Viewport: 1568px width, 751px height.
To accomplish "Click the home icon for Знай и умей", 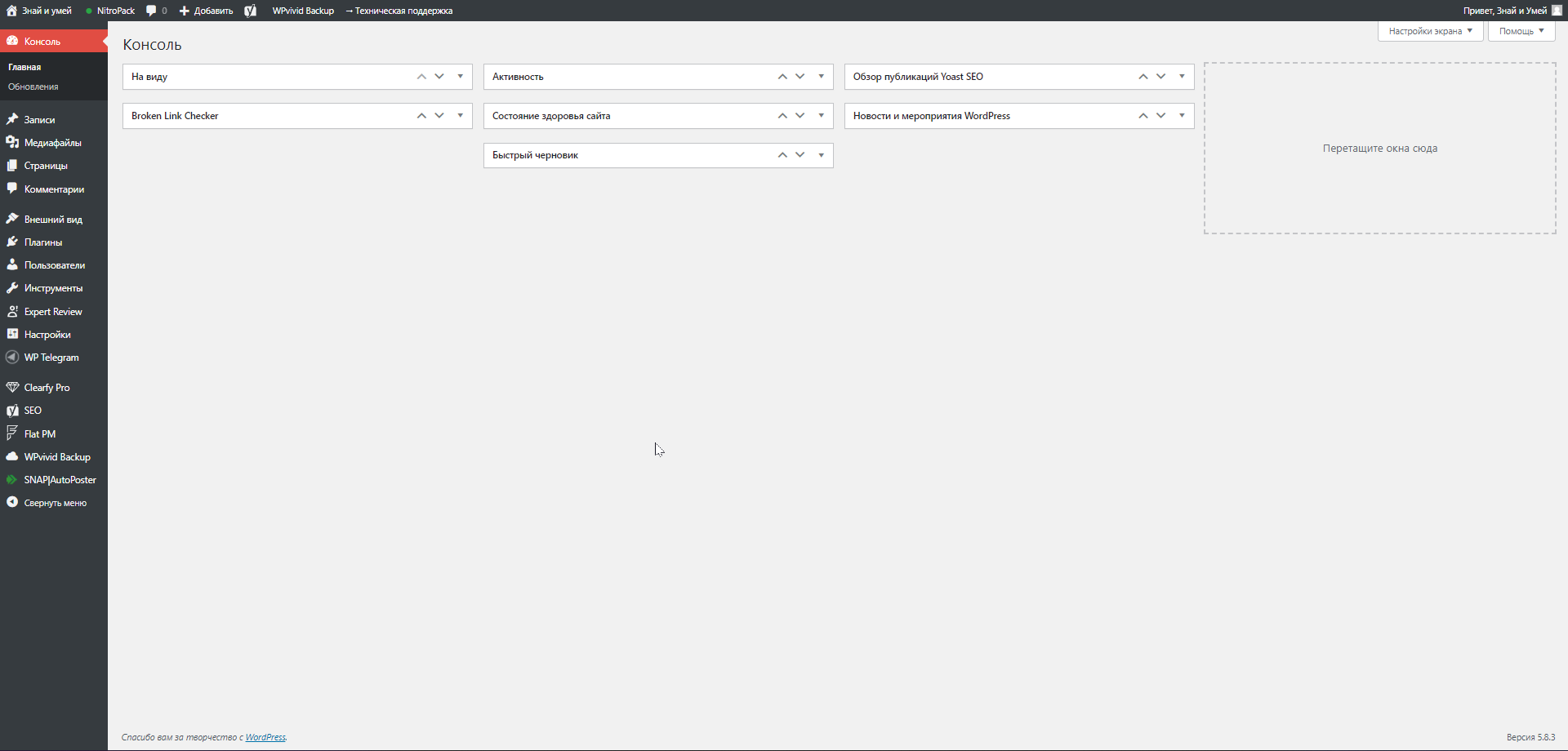I will [x=11, y=11].
